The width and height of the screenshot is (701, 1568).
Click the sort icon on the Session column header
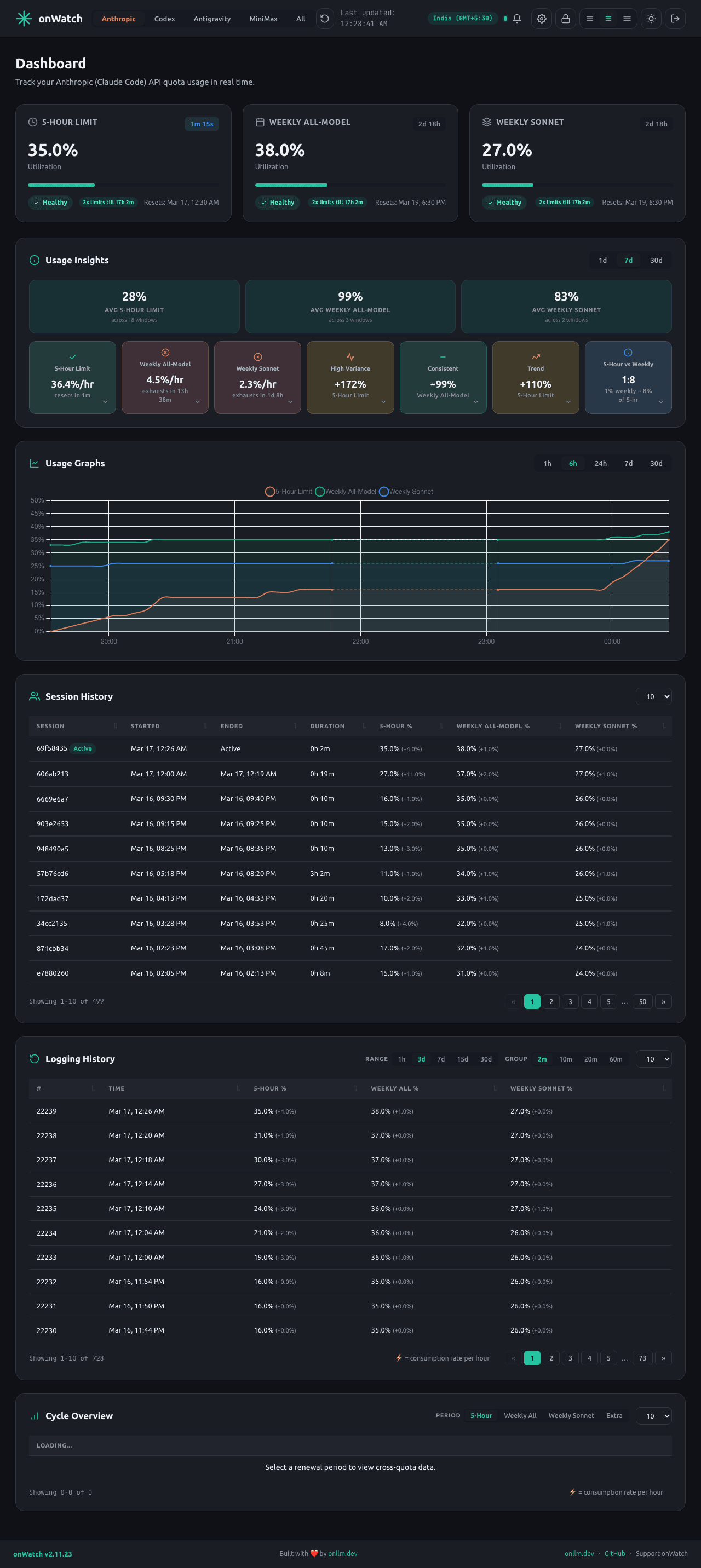[x=115, y=725]
